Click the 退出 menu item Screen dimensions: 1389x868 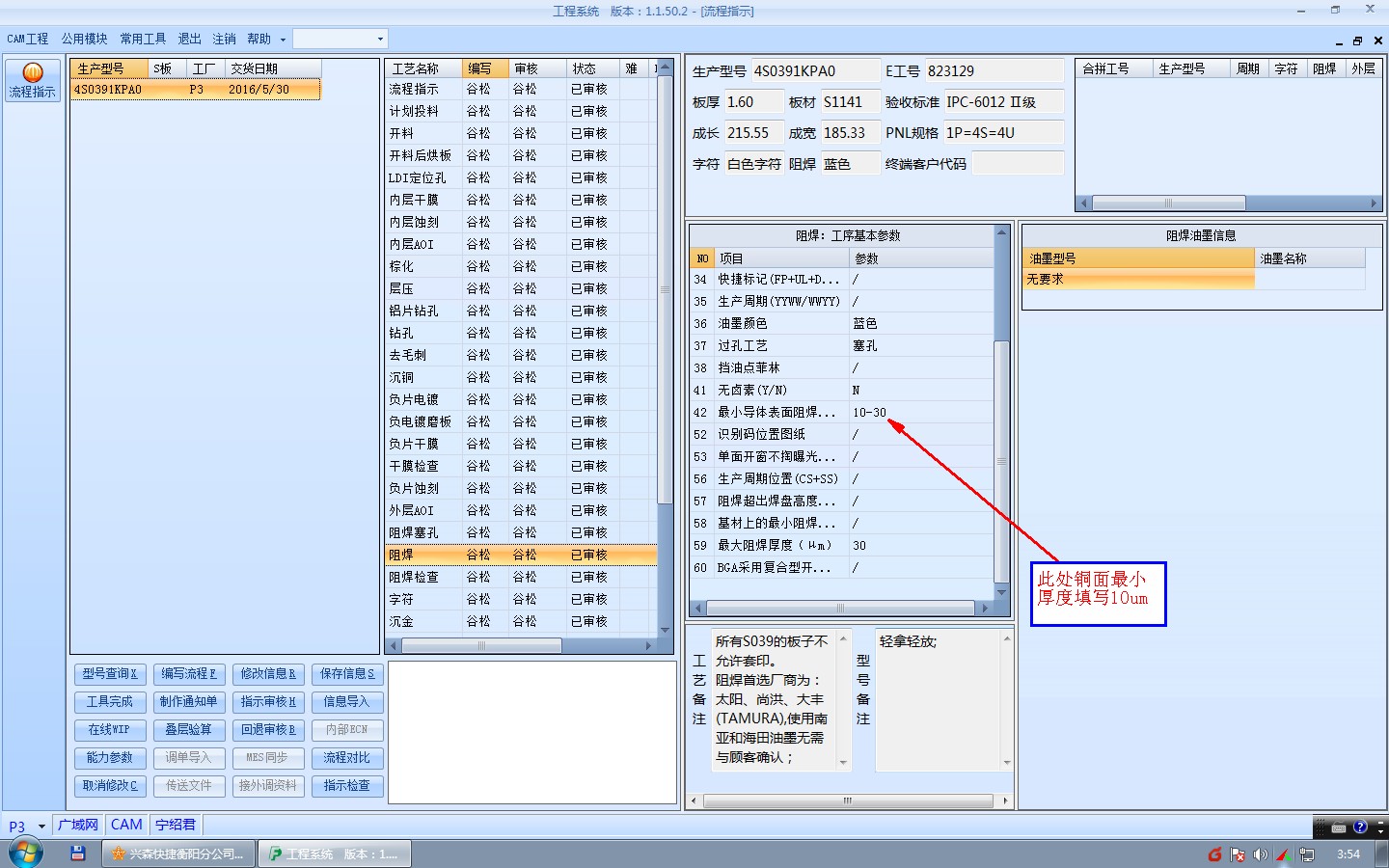(x=189, y=39)
